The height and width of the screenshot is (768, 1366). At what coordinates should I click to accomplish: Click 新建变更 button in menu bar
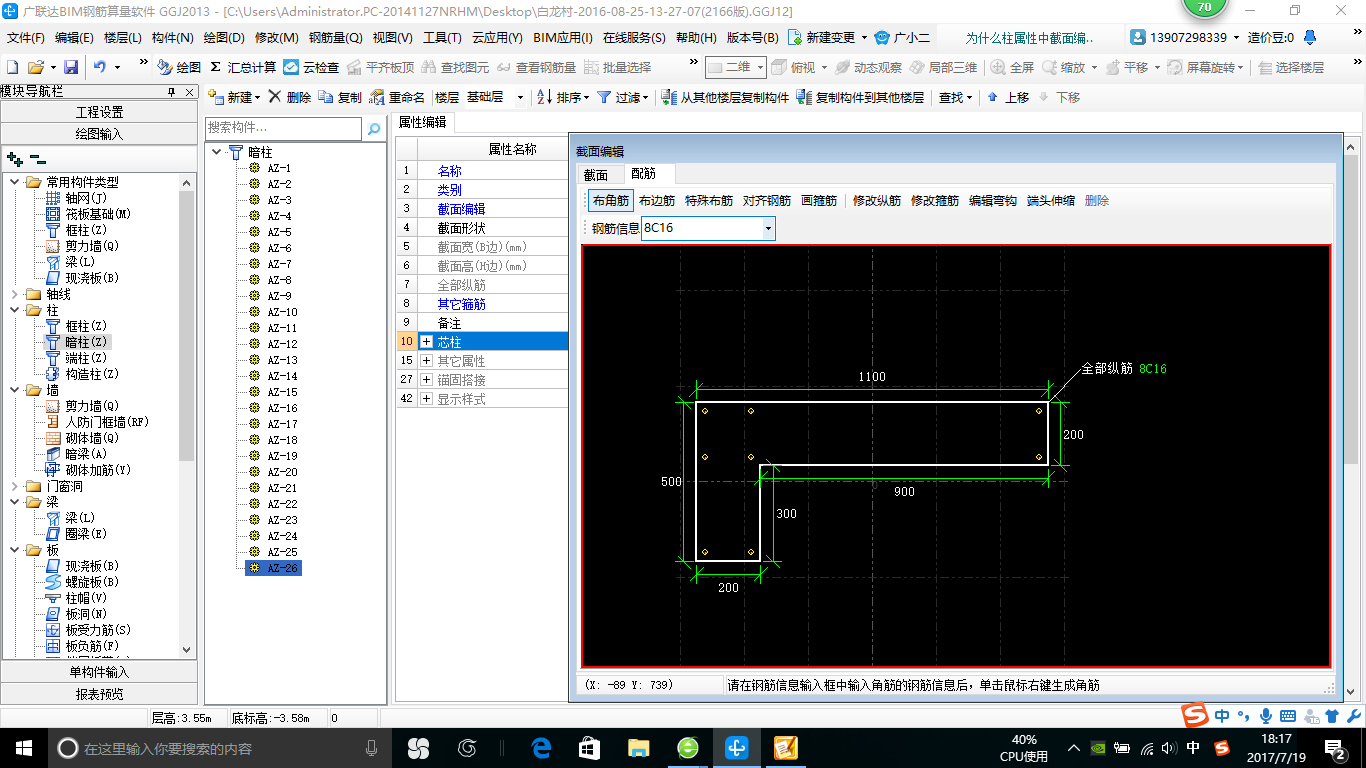828,38
